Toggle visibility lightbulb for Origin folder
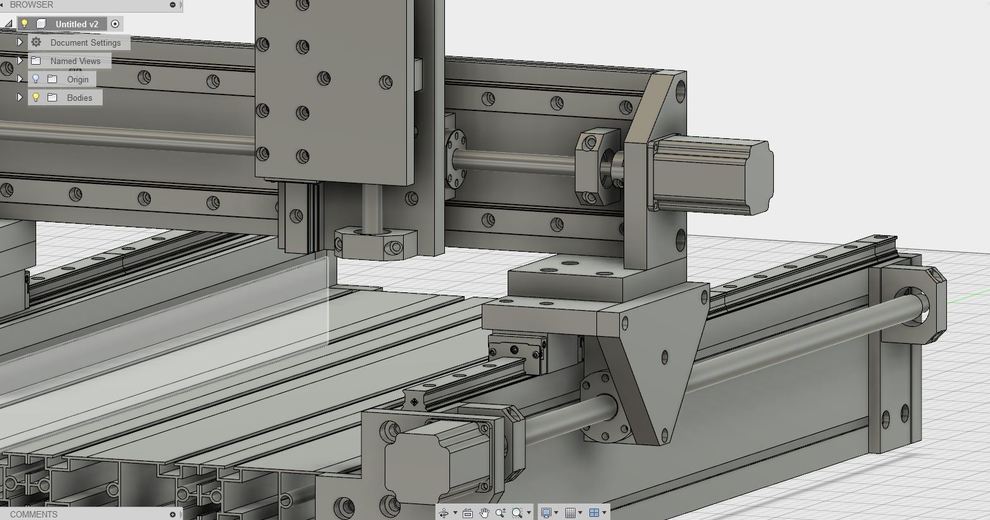The image size is (990, 520). click(x=36, y=79)
